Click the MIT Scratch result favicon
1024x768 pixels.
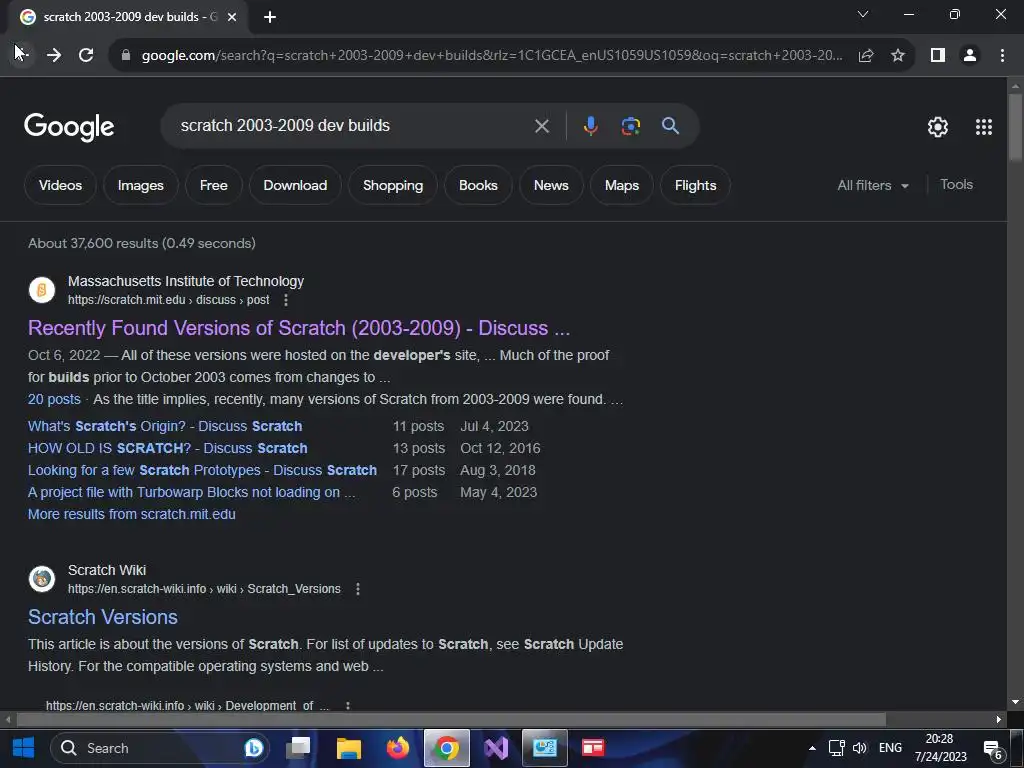click(x=42, y=290)
